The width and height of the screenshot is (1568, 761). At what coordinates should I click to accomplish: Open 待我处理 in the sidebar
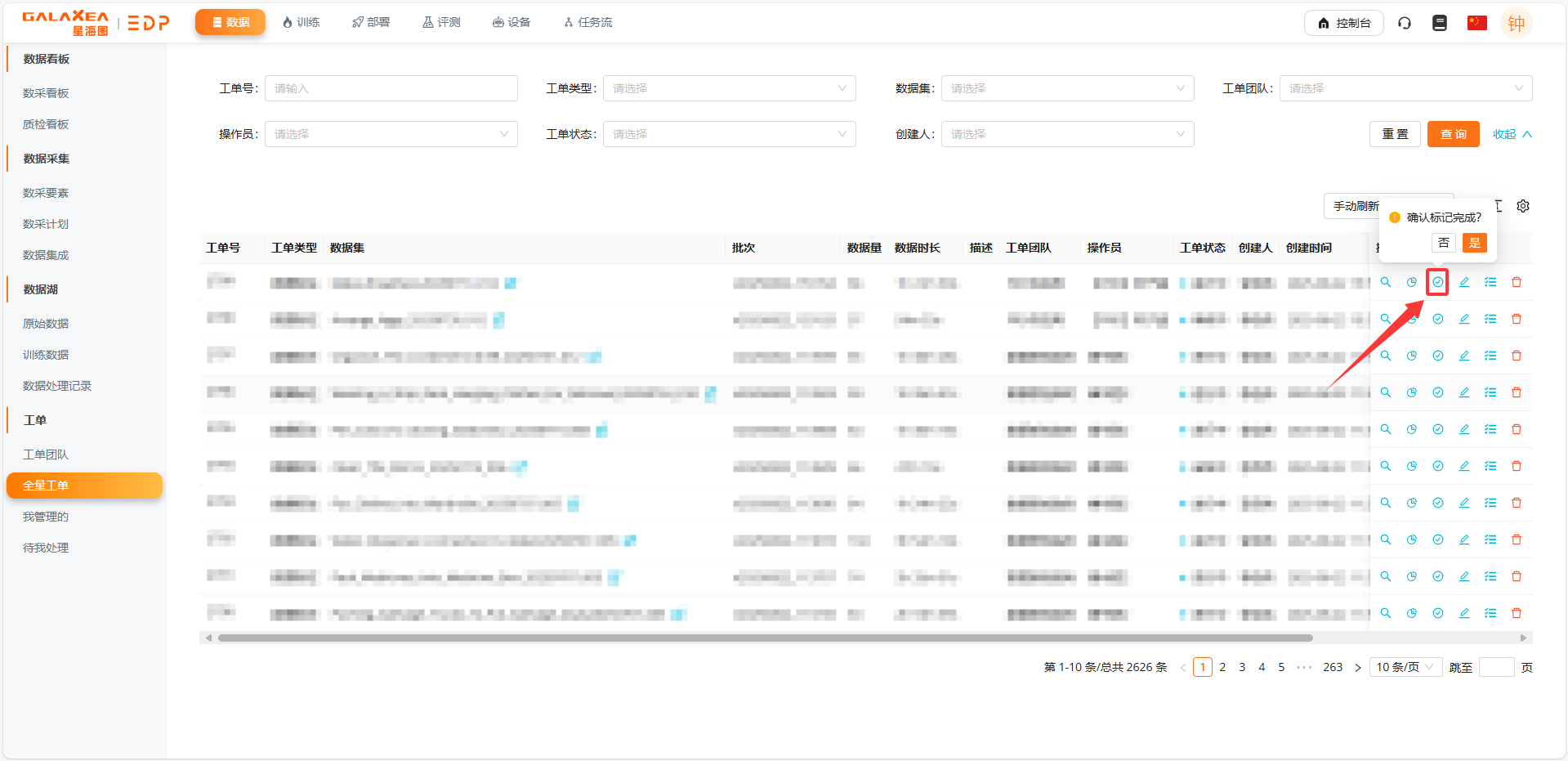[46, 548]
